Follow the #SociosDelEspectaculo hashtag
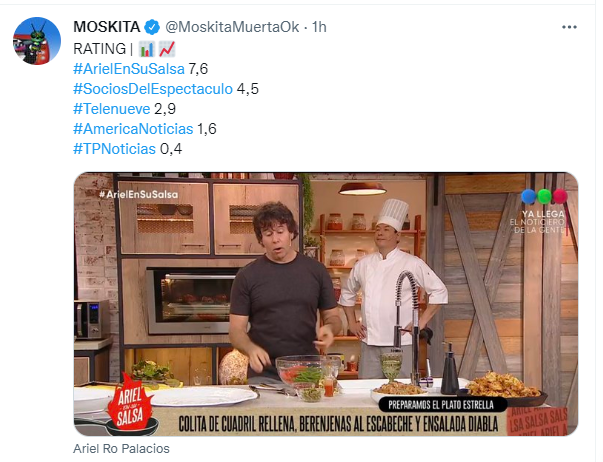The height and width of the screenshot is (462, 603). point(153,89)
